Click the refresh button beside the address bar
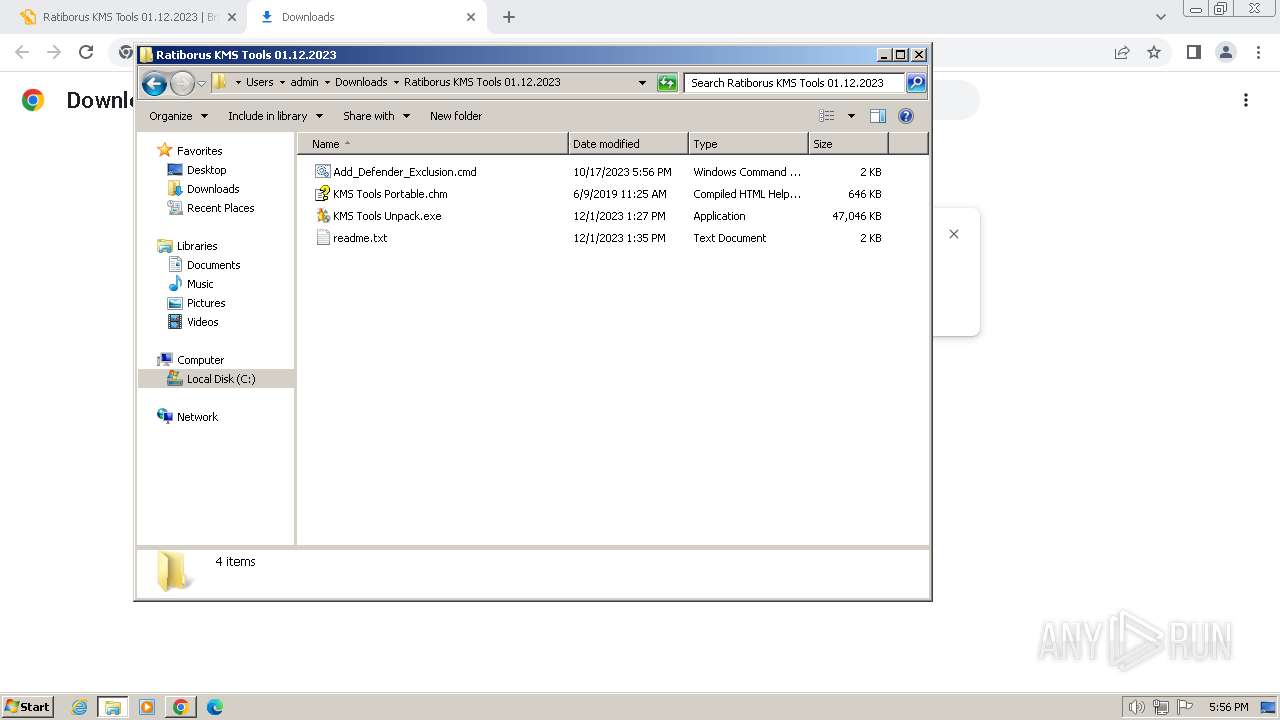Screen dimensions: 1280x720 tap(667, 83)
